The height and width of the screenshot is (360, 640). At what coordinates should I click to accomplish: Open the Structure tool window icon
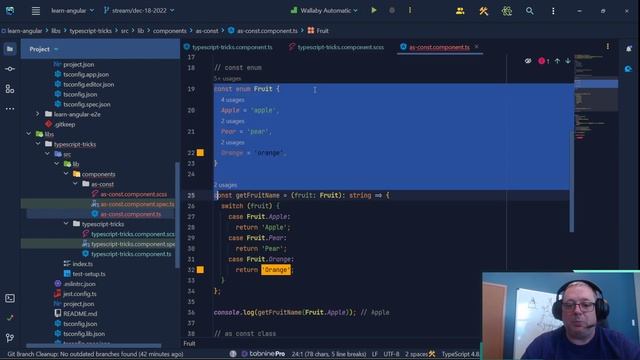(10, 89)
